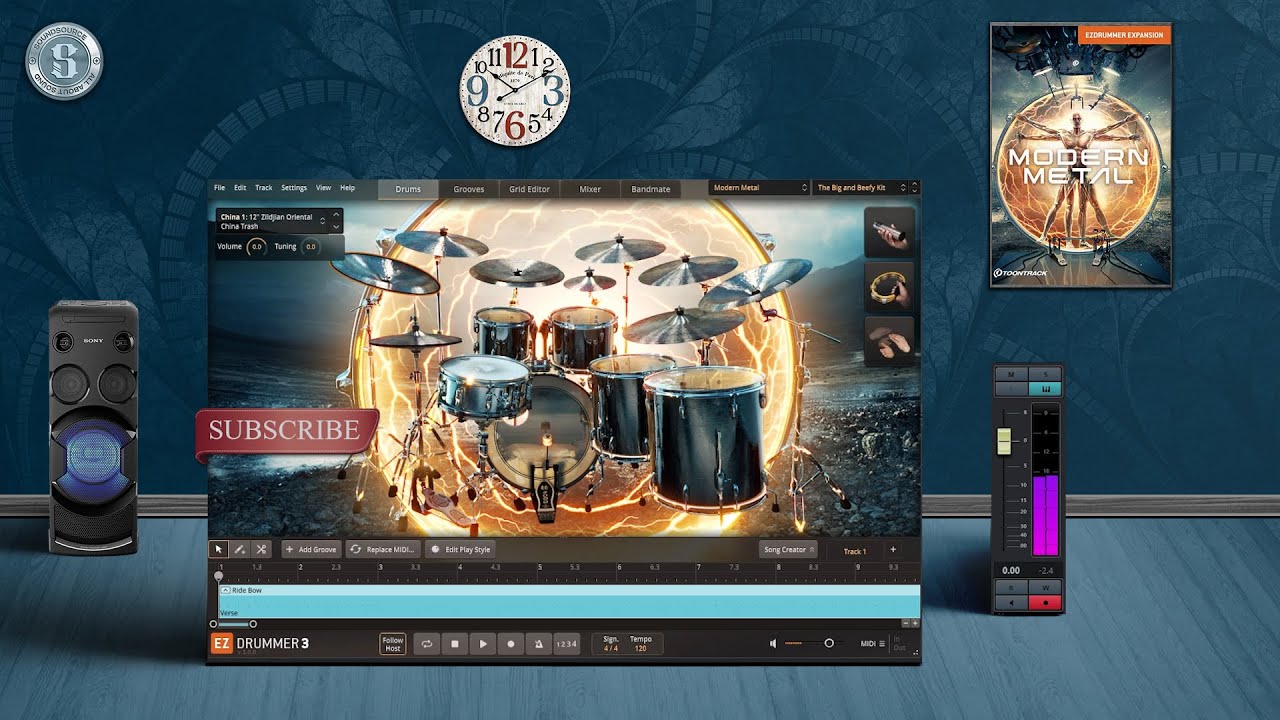
Task: Solo the channel with S button
Action: 1045,374
